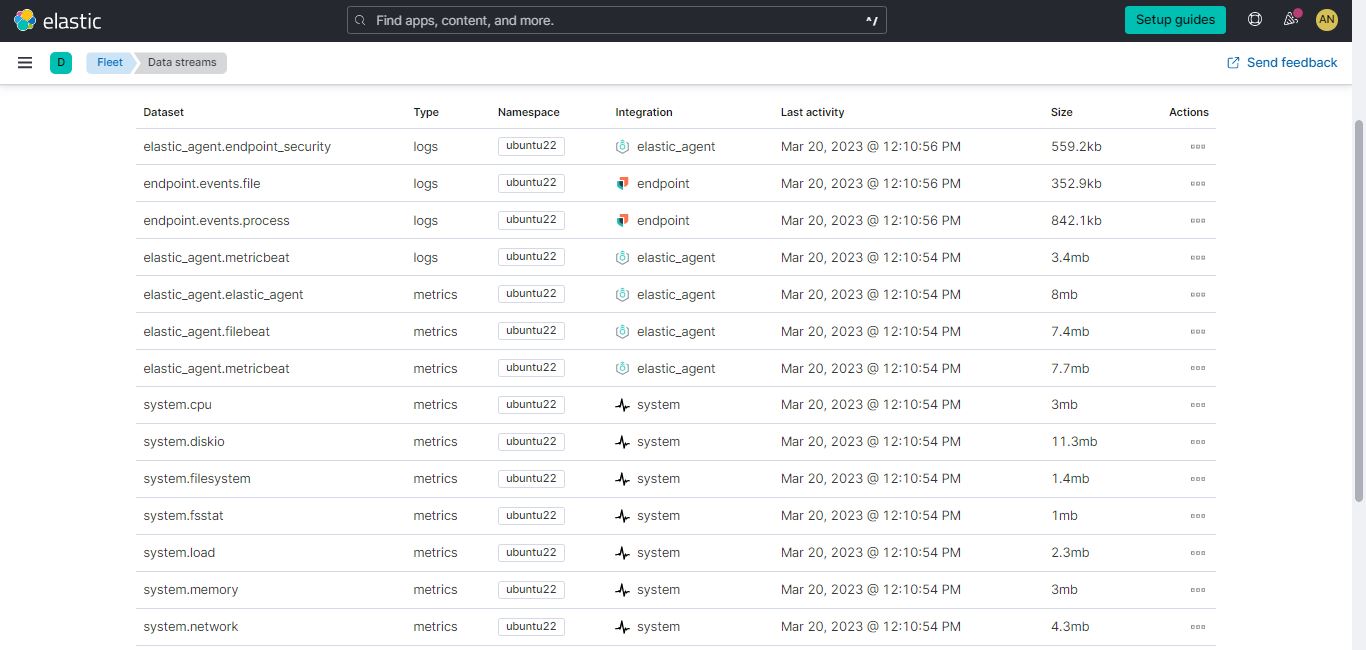Sort by the Size column header
The width and height of the screenshot is (1366, 650).
[x=1062, y=112]
